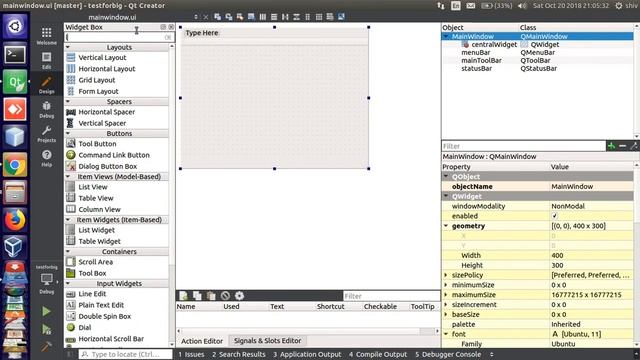Collapse the Layouts category in Widget Box

point(68,47)
